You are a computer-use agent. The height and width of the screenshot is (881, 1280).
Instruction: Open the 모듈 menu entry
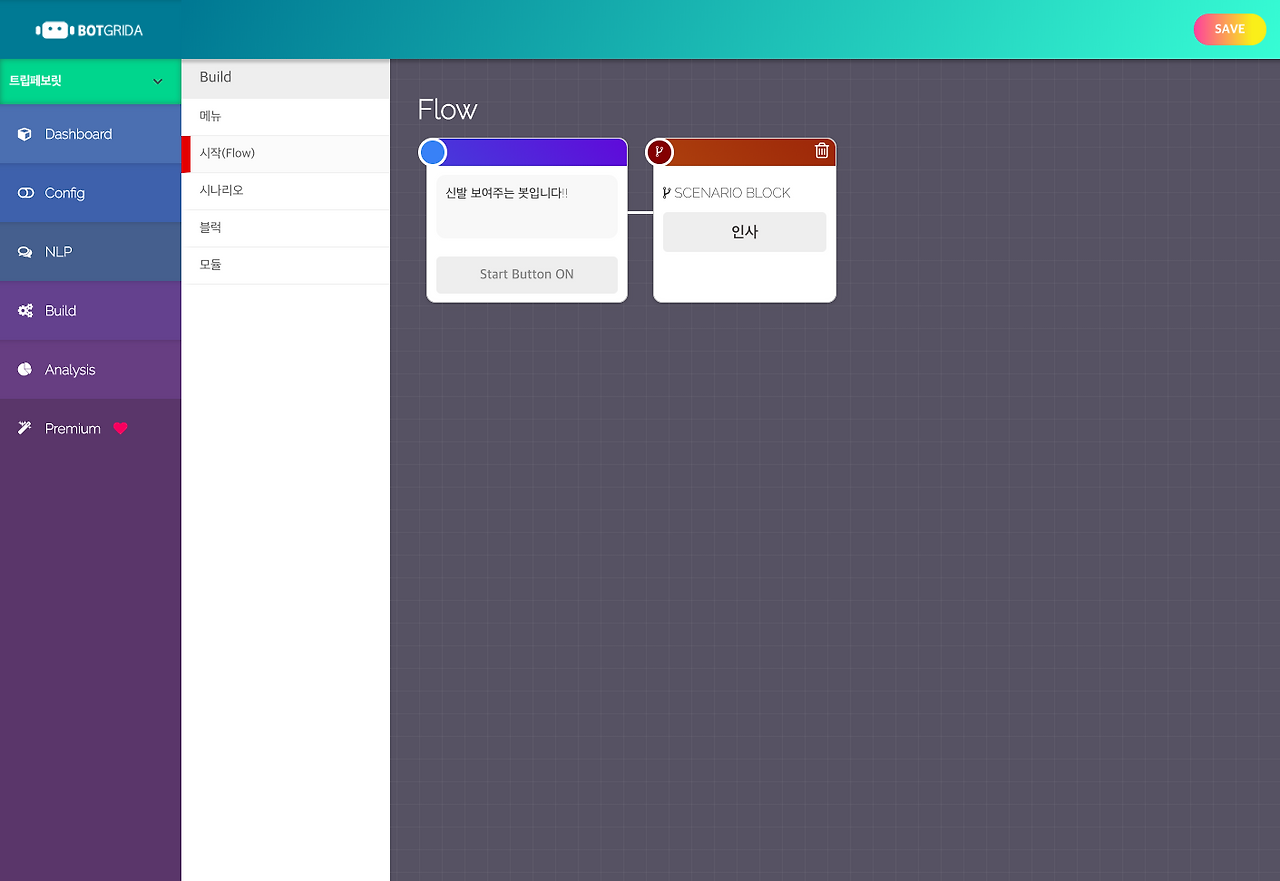pos(211,264)
